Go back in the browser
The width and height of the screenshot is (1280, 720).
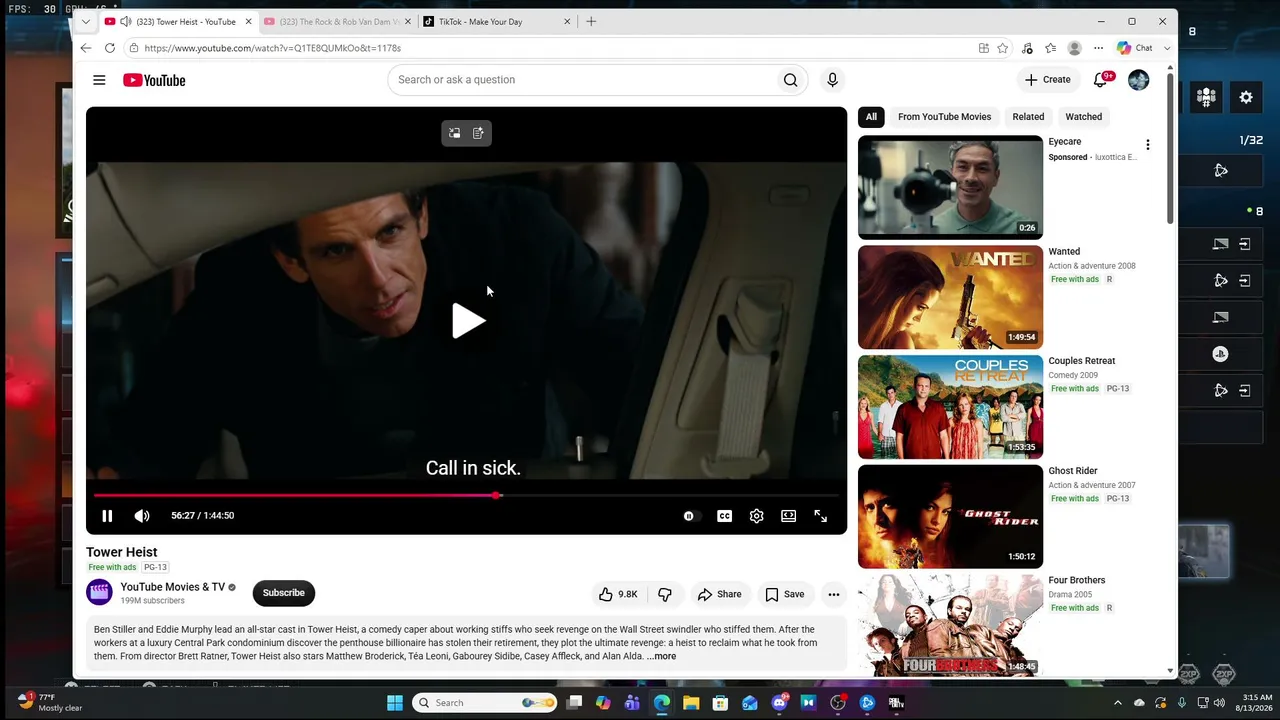86,48
